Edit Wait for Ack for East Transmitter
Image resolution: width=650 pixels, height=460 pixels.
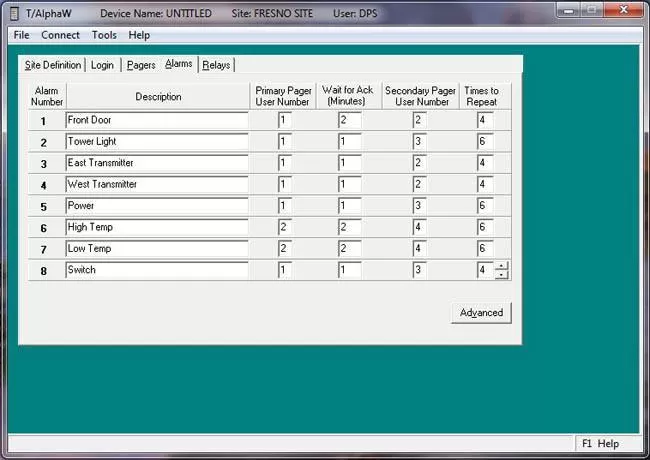[x=349, y=163]
